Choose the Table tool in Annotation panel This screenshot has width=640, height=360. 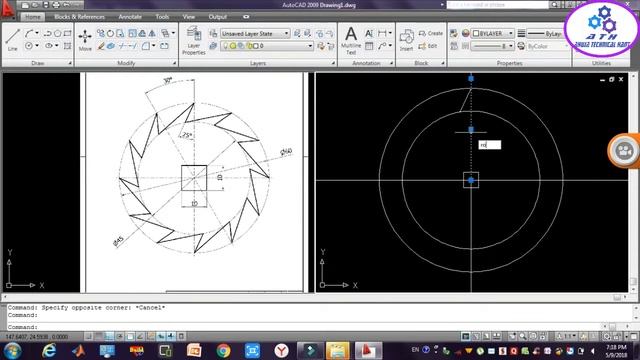point(369,46)
